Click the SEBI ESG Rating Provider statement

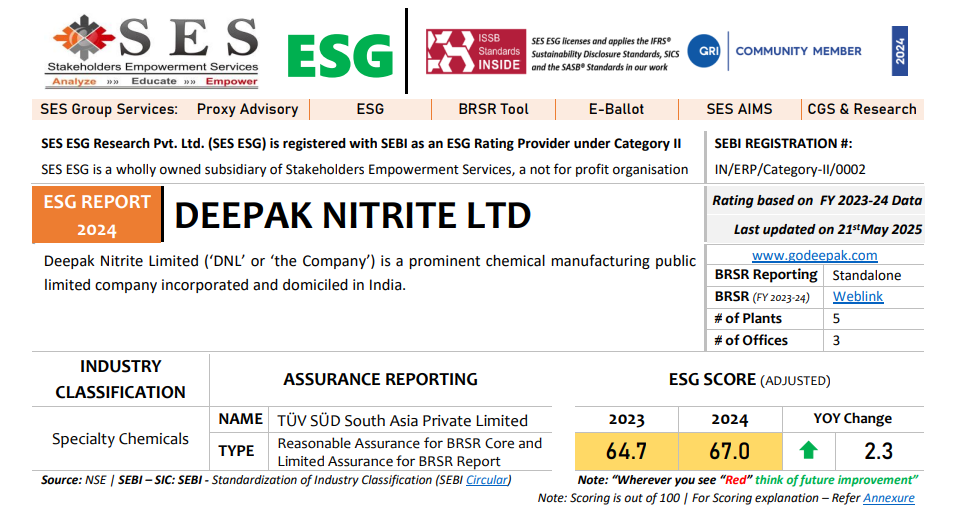click(x=361, y=143)
